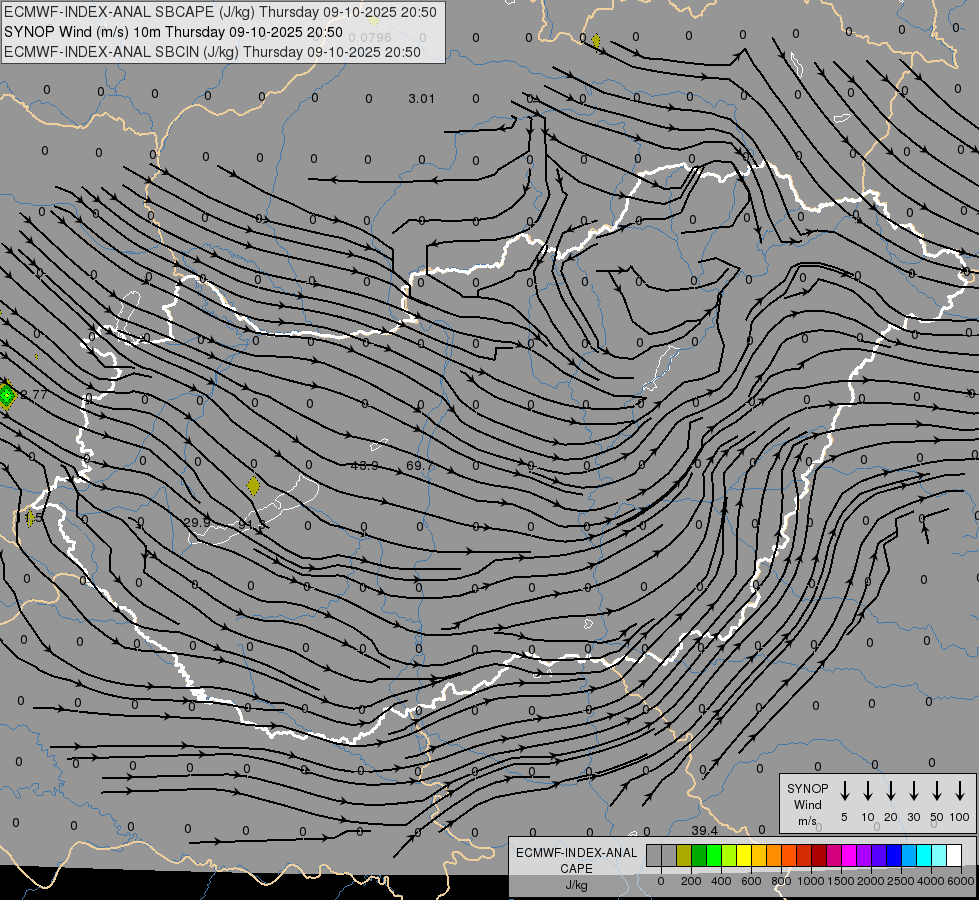The width and height of the screenshot is (979, 900).
Task: Click the SBCIN title line
Action: click(x=212, y=52)
